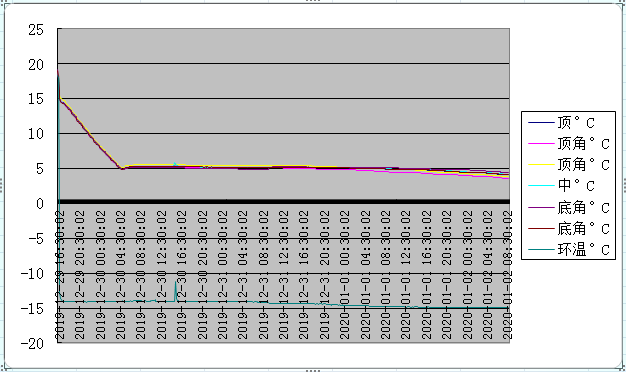626x372 pixels.
Task: Click the chart's left-middle resize handle
Action: 2,186
